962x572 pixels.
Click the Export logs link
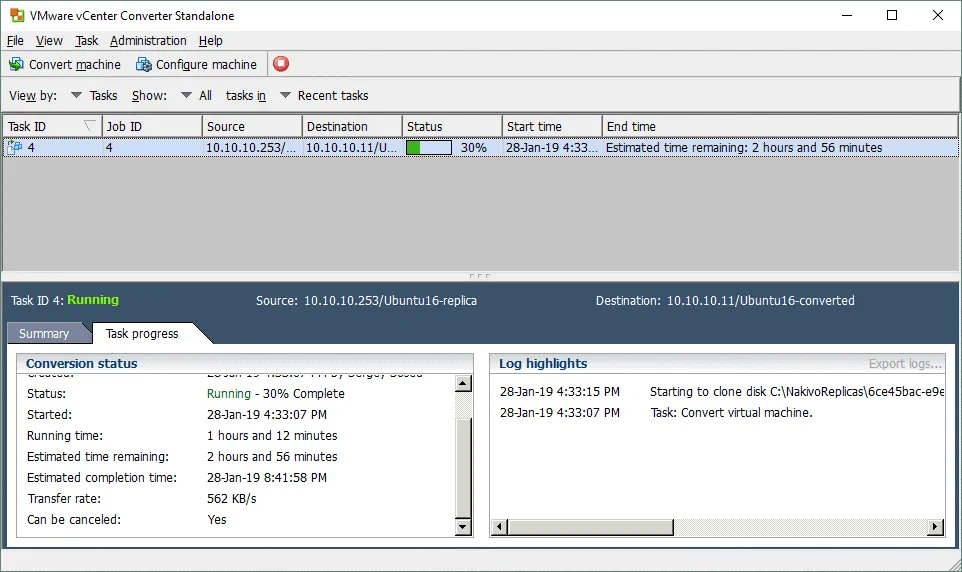(905, 364)
